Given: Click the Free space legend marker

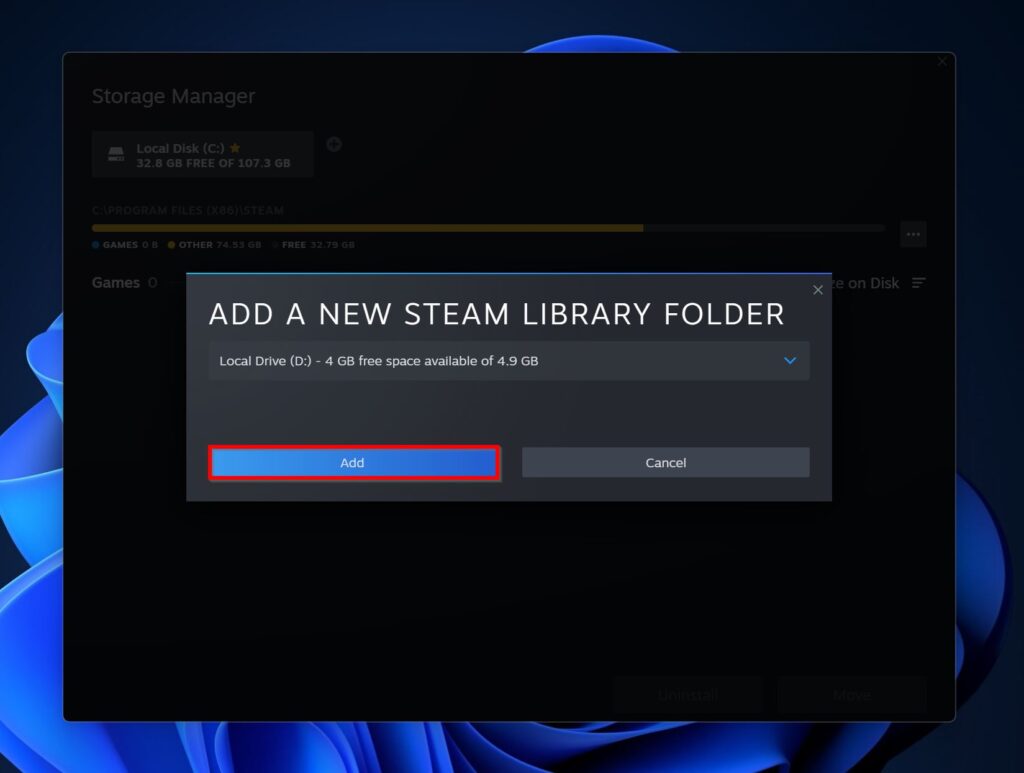Looking at the screenshot, I should (x=275, y=244).
